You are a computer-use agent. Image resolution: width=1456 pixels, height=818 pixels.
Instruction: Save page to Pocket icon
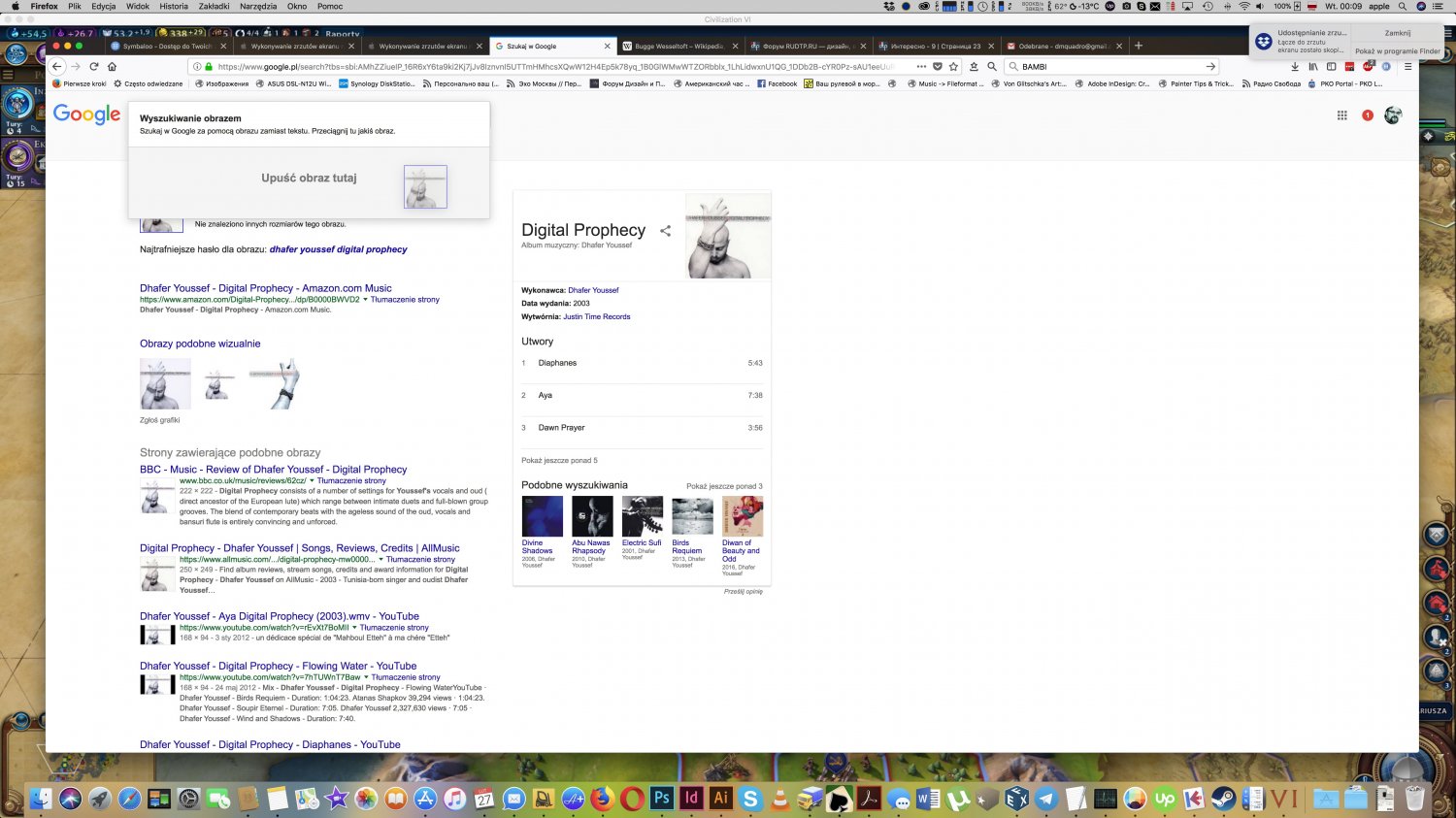pos(938,67)
